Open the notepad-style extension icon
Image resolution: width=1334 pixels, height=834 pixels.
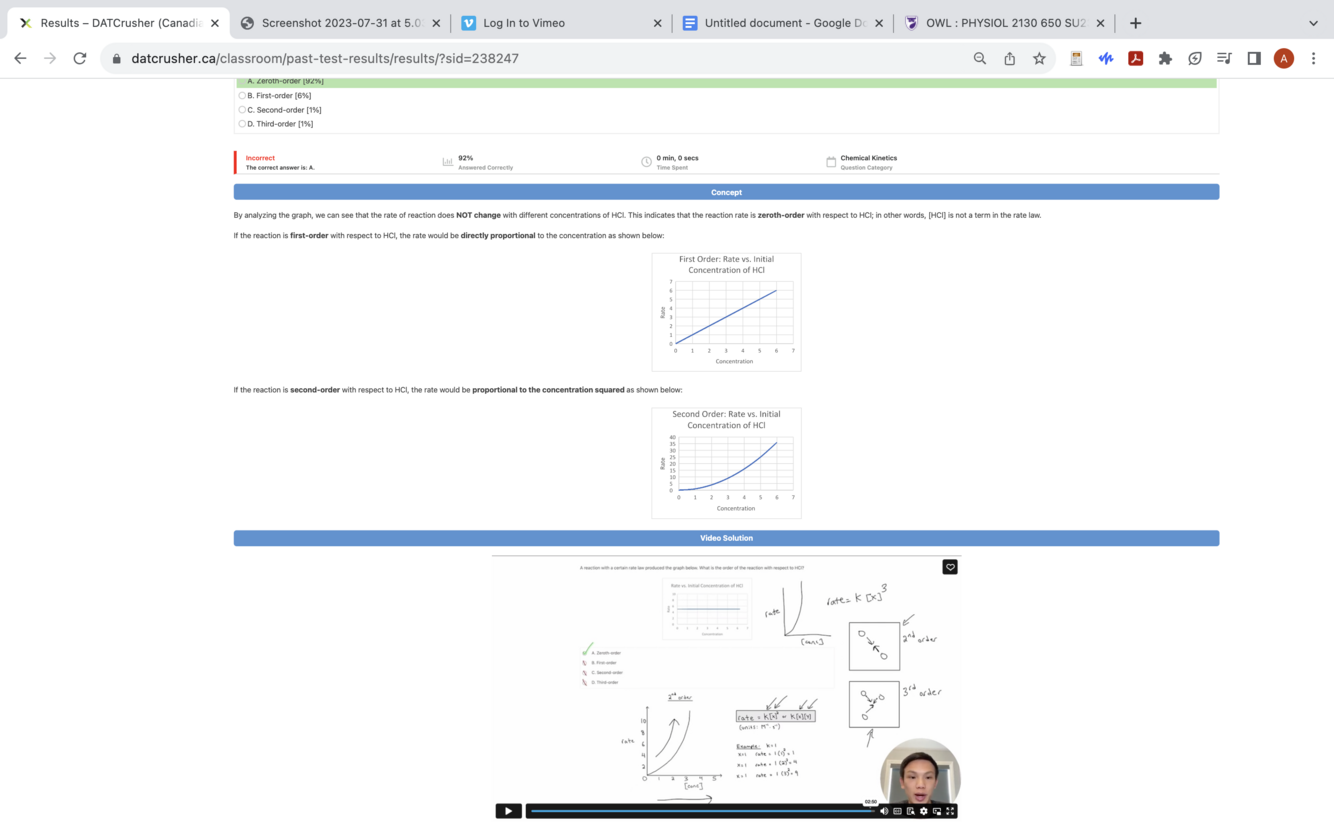pos(1076,58)
